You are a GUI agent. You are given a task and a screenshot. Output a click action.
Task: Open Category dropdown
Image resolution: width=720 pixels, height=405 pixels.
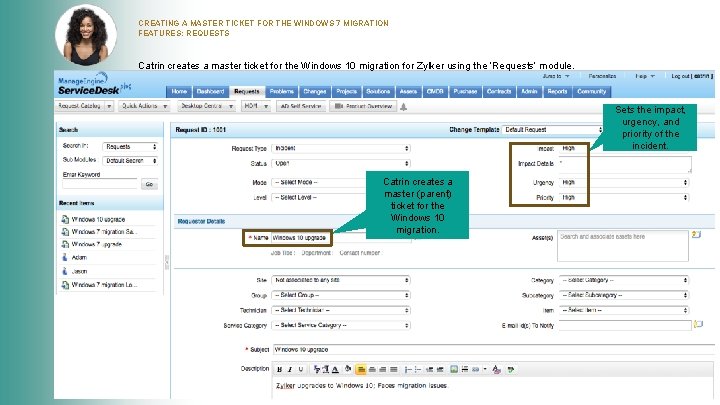(x=624, y=280)
